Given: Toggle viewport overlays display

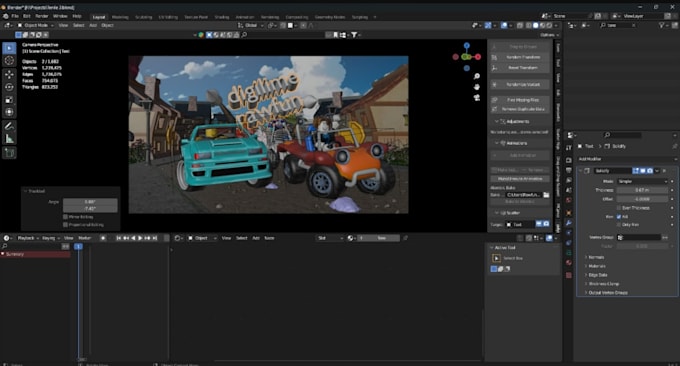Looking at the screenshot, I should pos(504,25).
